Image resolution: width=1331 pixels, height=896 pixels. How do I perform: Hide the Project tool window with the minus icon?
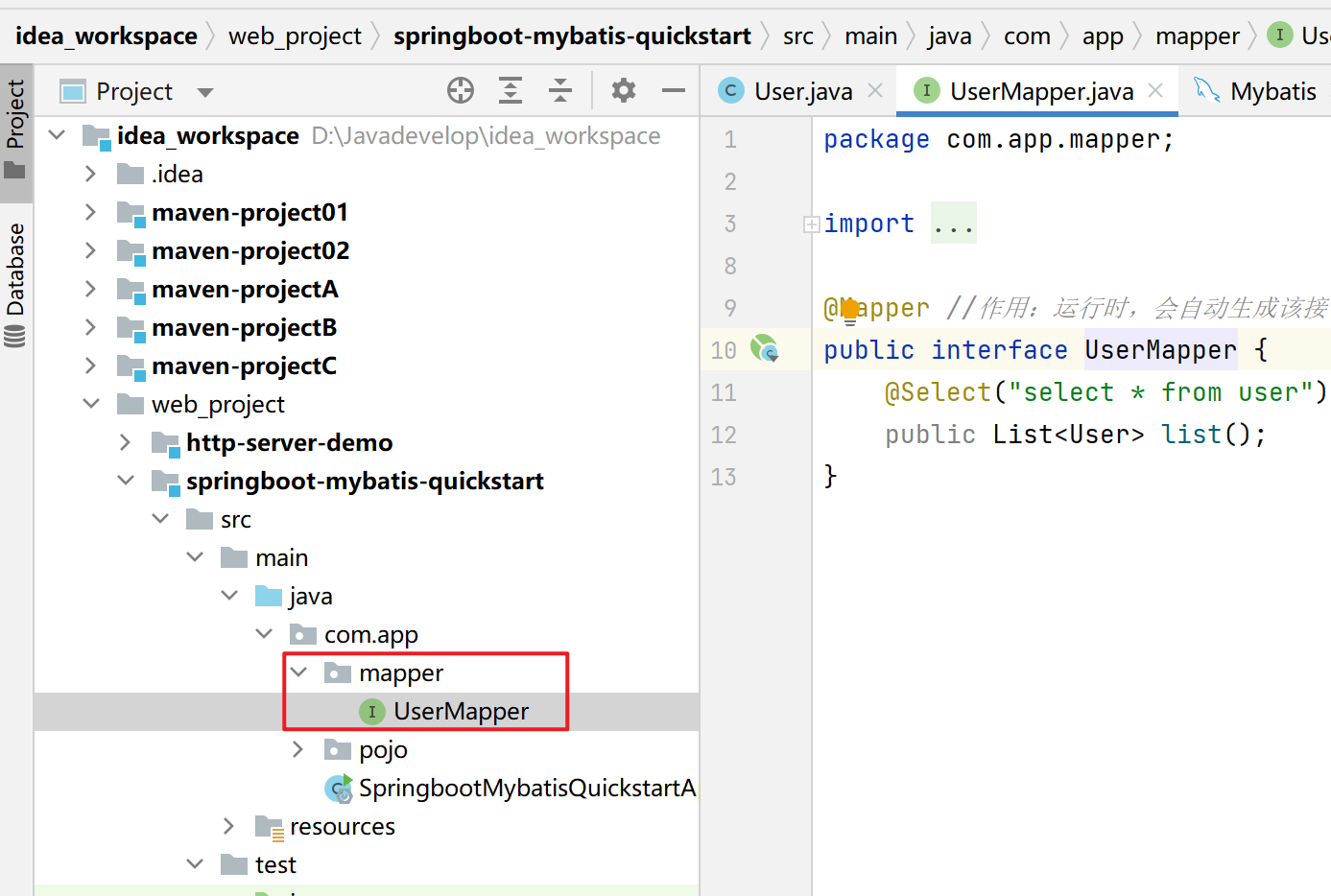[x=674, y=91]
